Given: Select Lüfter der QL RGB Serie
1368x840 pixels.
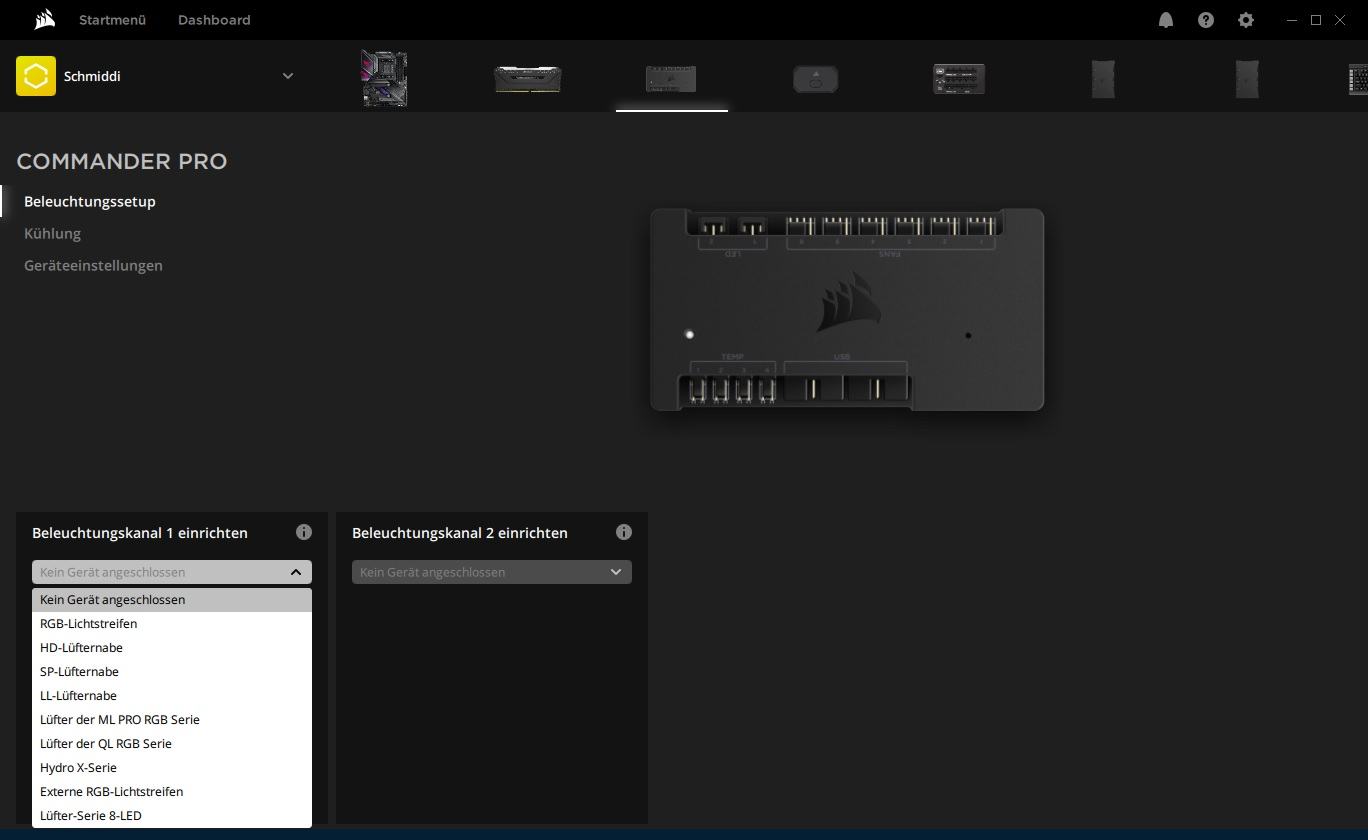Looking at the screenshot, I should tap(172, 744).
